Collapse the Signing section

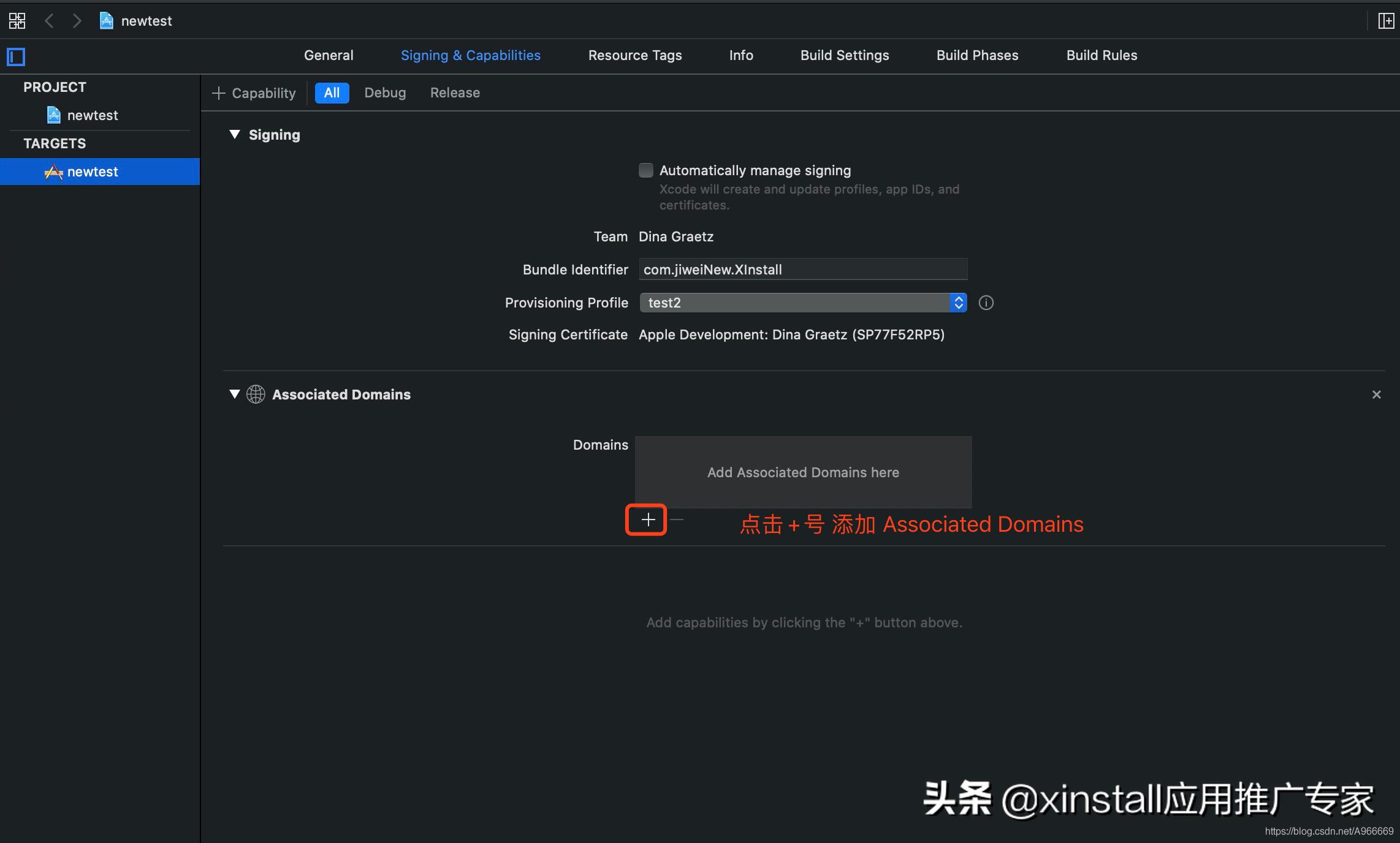234,134
